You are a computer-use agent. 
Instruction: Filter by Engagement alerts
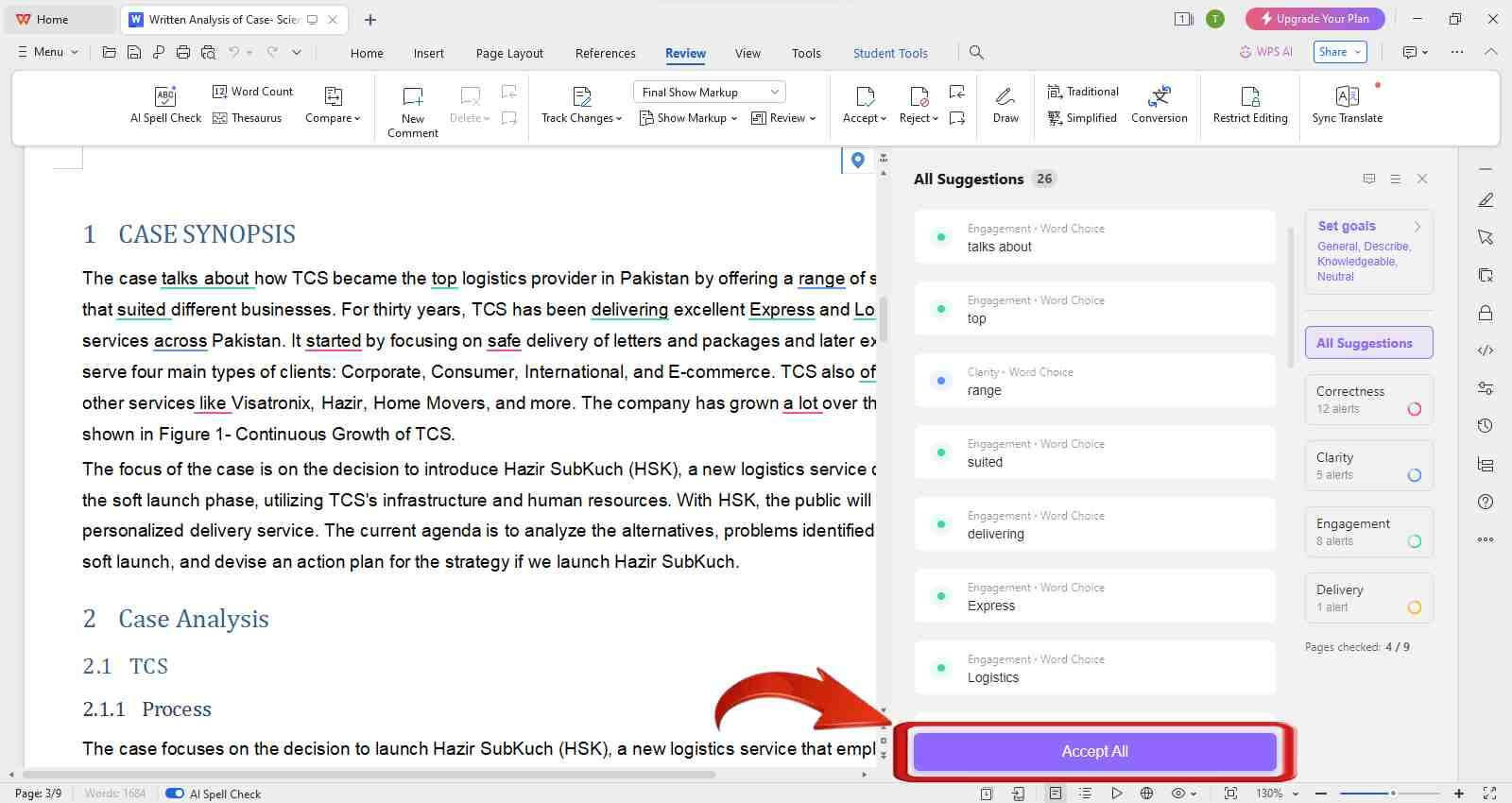1368,532
